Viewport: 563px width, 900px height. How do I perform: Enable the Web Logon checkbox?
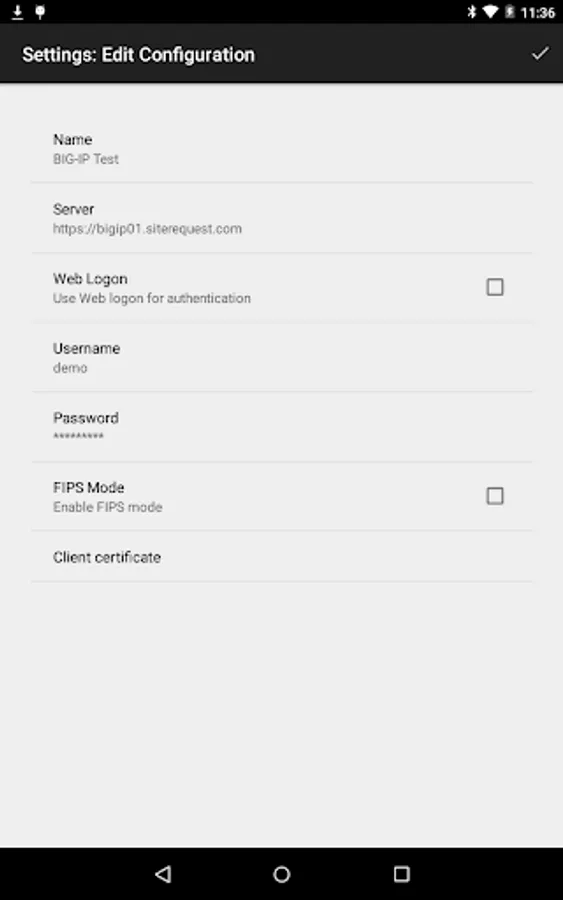point(495,287)
